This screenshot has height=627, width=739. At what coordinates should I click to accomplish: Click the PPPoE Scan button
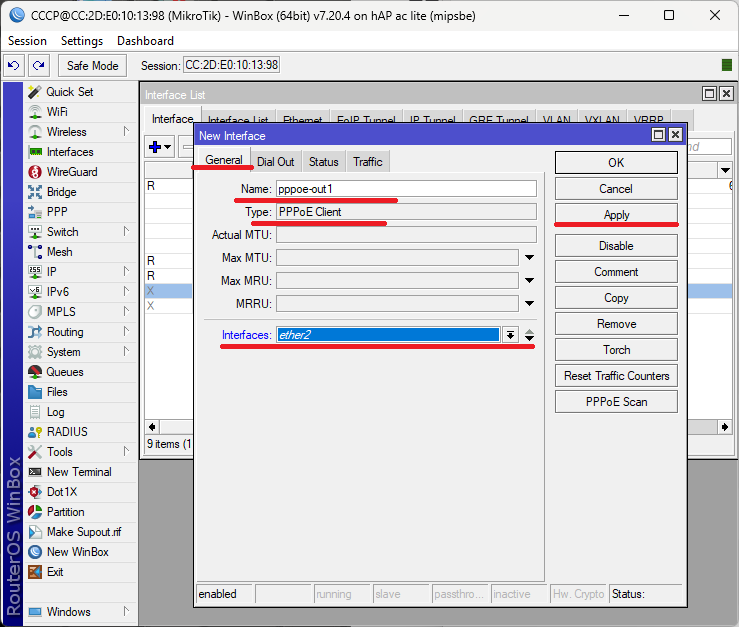(x=616, y=402)
